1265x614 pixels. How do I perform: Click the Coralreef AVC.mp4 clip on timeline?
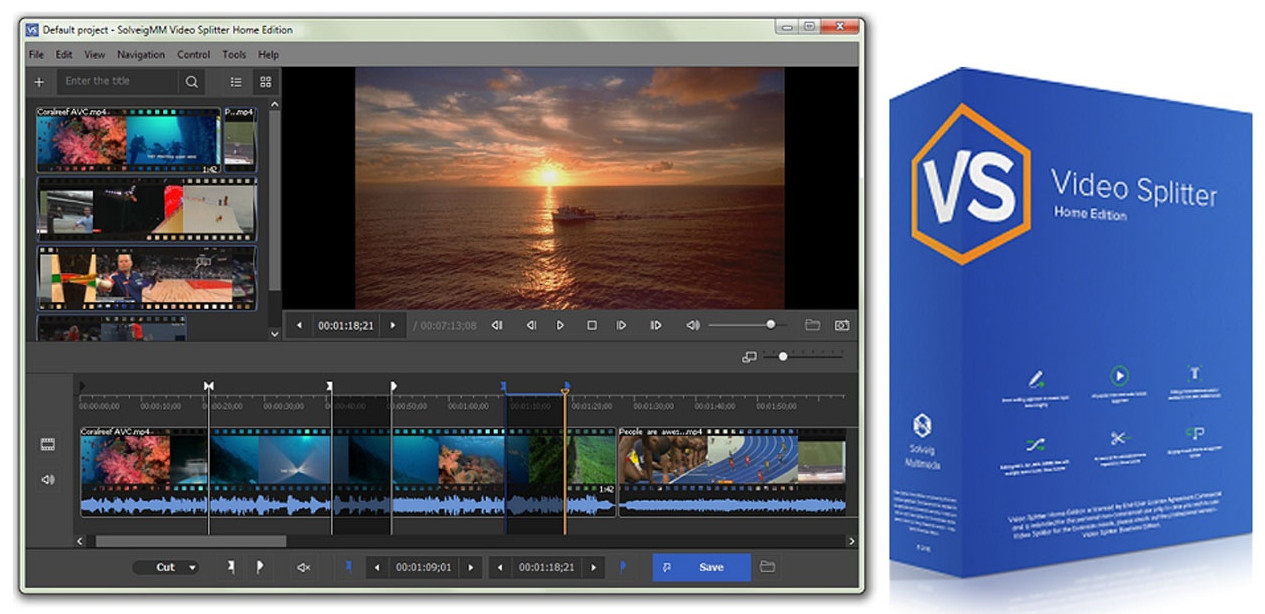tap(347, 472)
